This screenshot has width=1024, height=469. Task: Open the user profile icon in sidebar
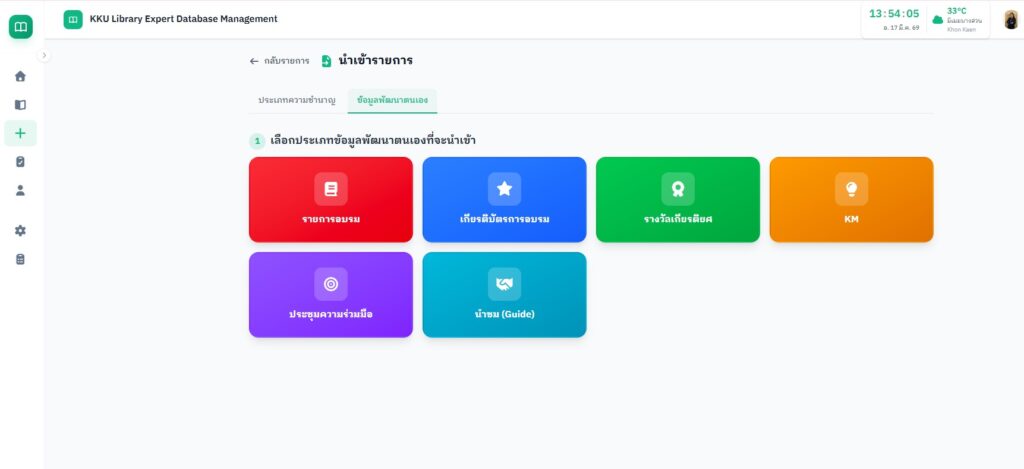point(20,190)
